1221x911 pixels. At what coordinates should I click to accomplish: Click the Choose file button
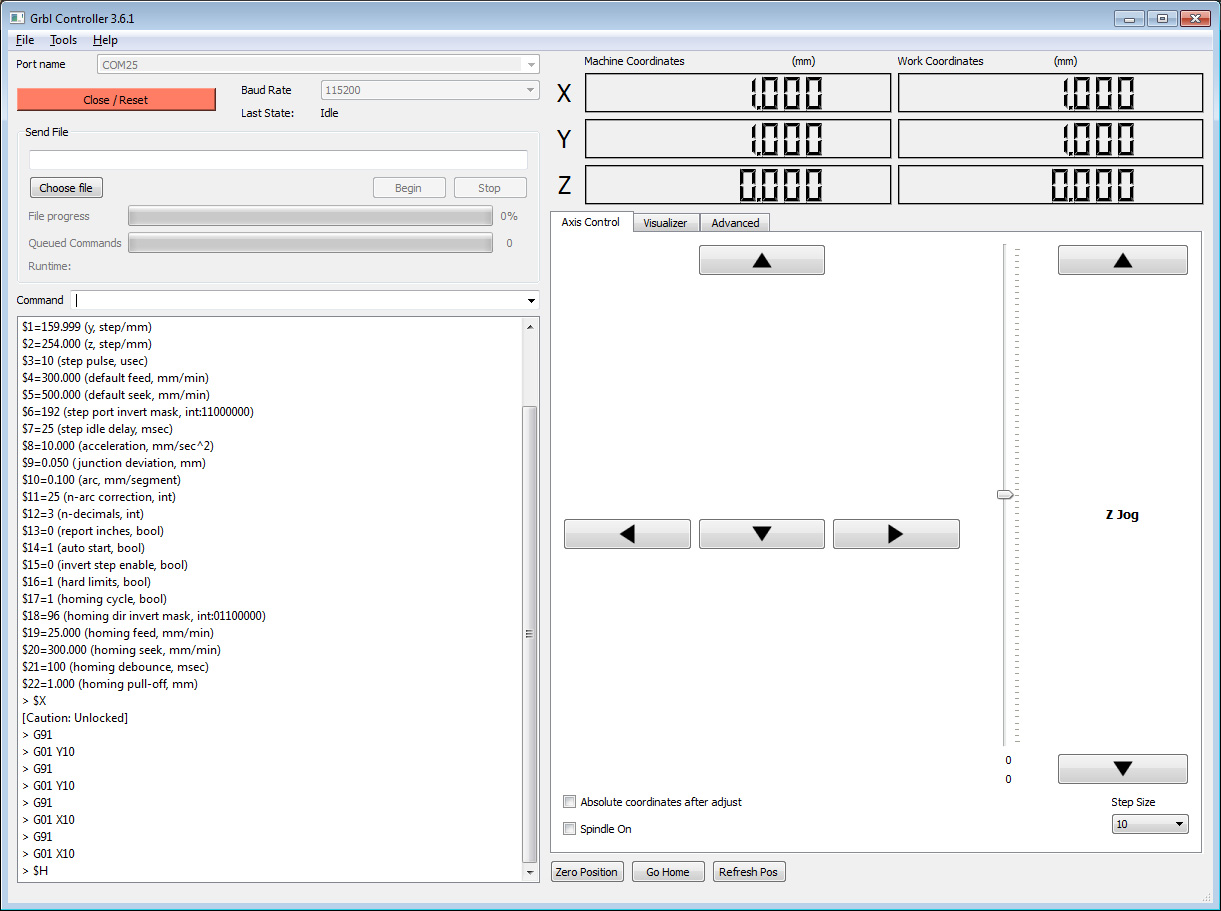click(66, 188)
